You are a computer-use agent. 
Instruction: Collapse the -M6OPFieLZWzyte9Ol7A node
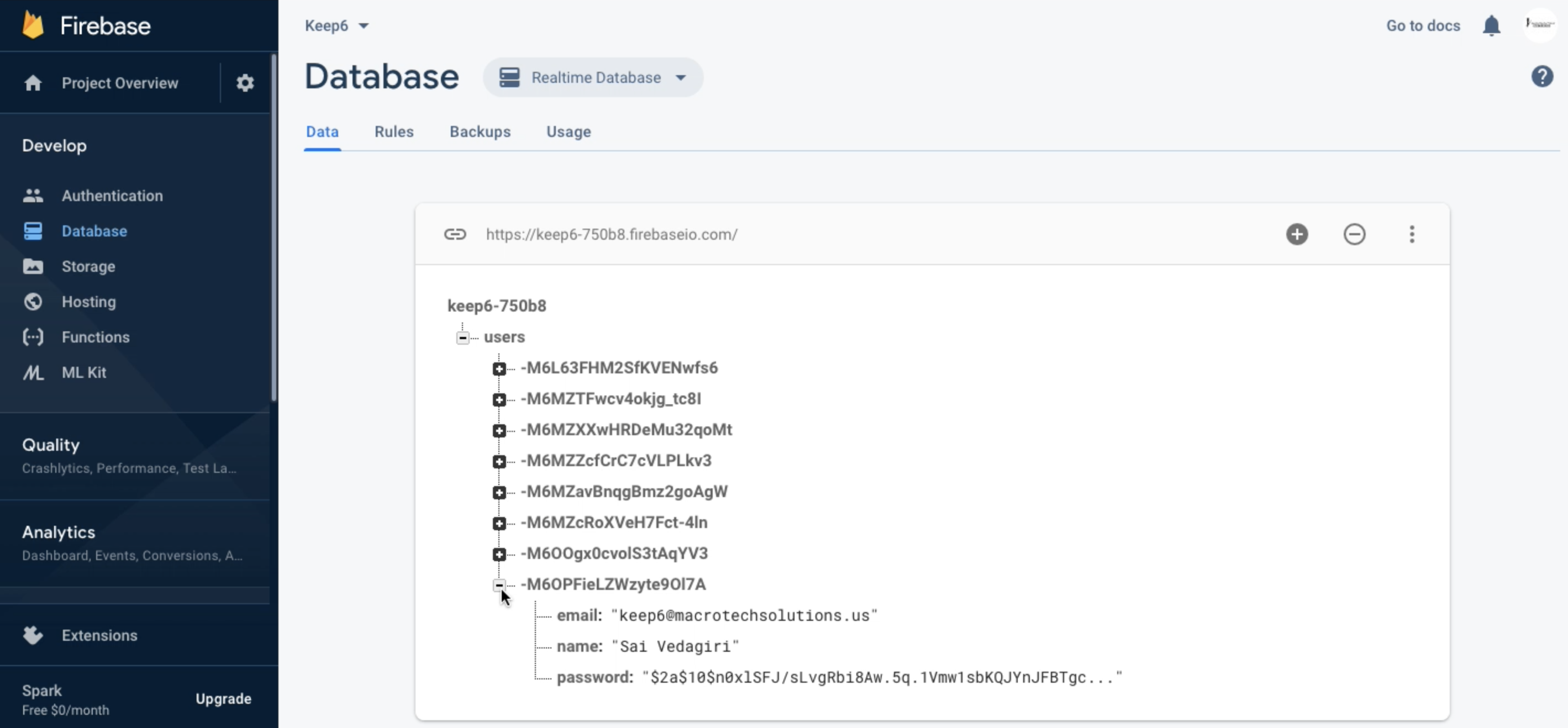click(499, 585)
